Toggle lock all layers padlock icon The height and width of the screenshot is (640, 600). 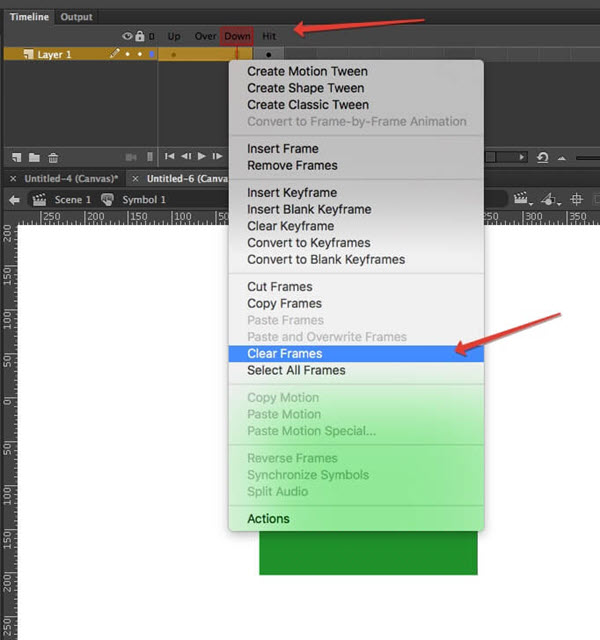(x=140, y=36)
